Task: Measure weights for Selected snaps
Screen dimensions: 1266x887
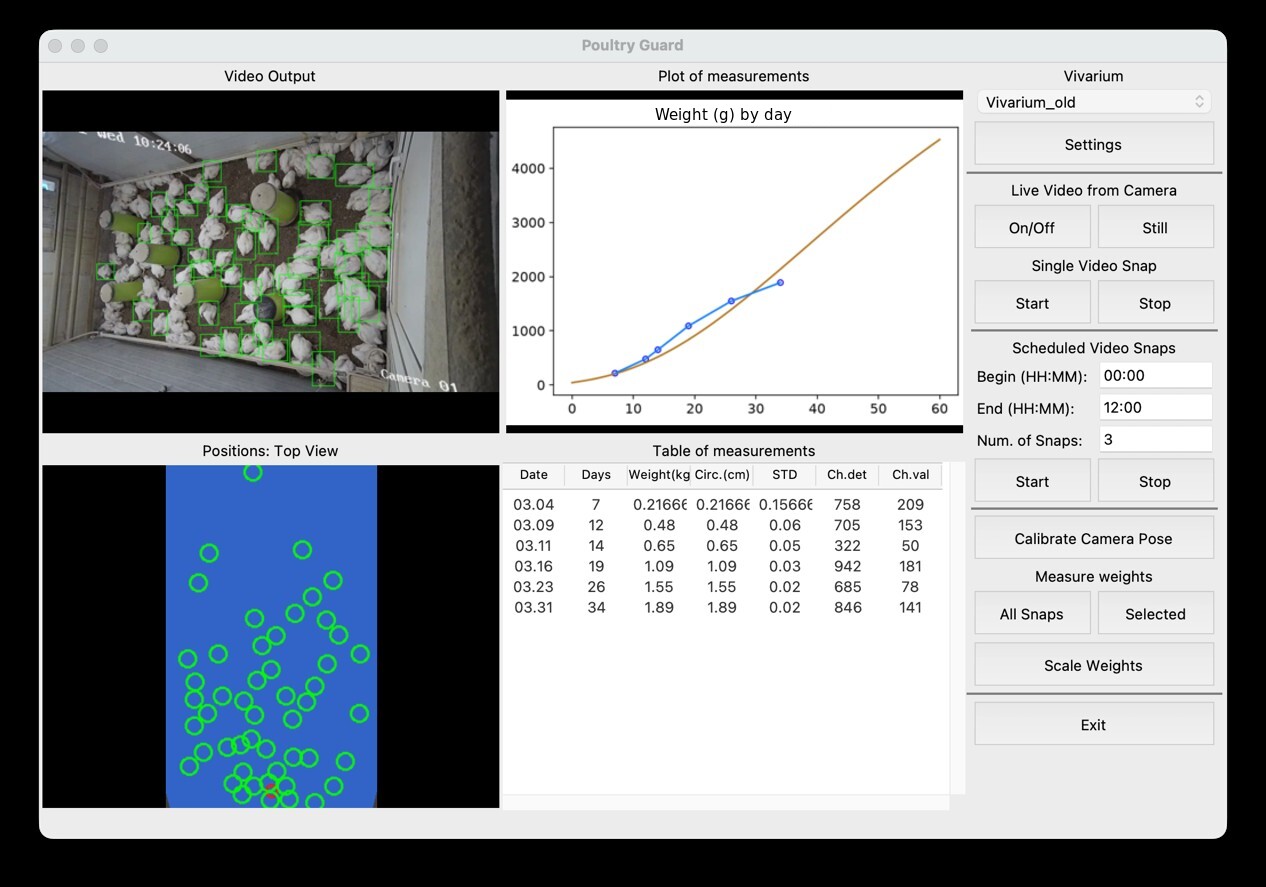Action: pyautogui.click(x=1155, y=614)
